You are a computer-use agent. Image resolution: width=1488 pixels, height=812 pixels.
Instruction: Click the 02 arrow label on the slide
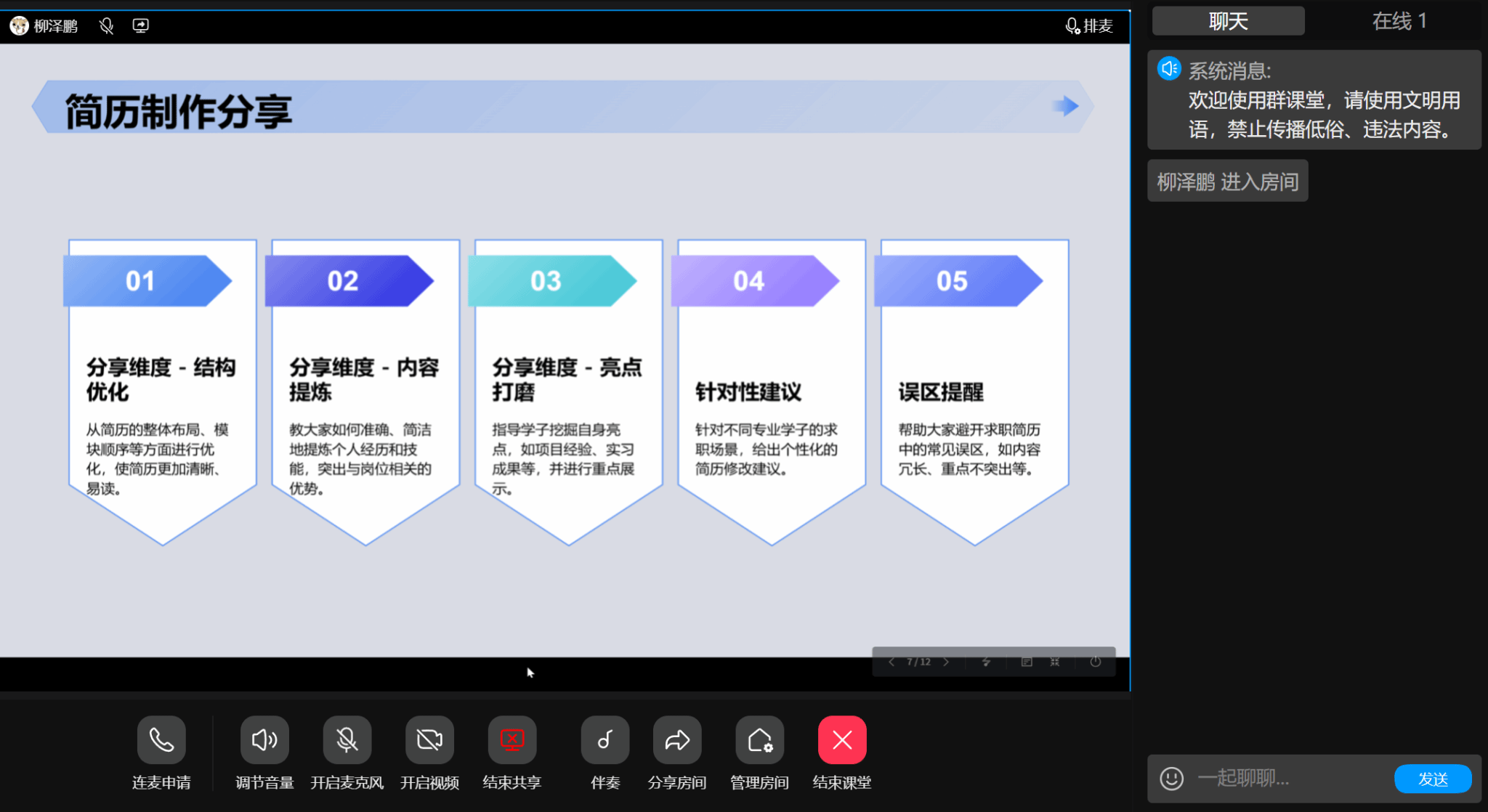tap(349, 280)
